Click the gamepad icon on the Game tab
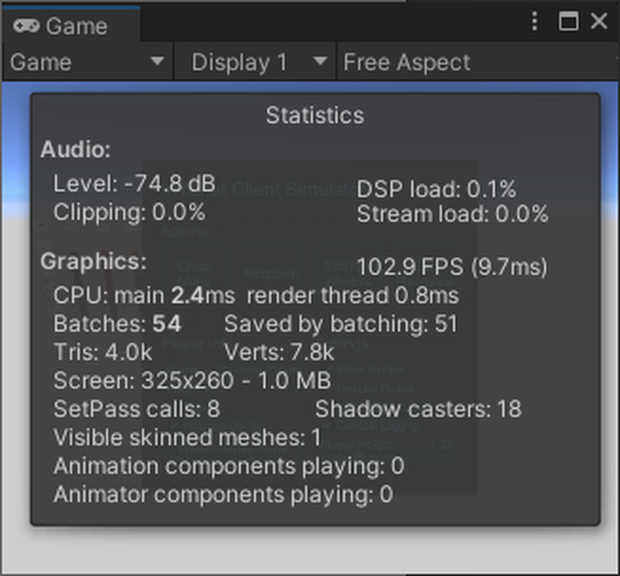620x576 pixels. click(26, 26)
